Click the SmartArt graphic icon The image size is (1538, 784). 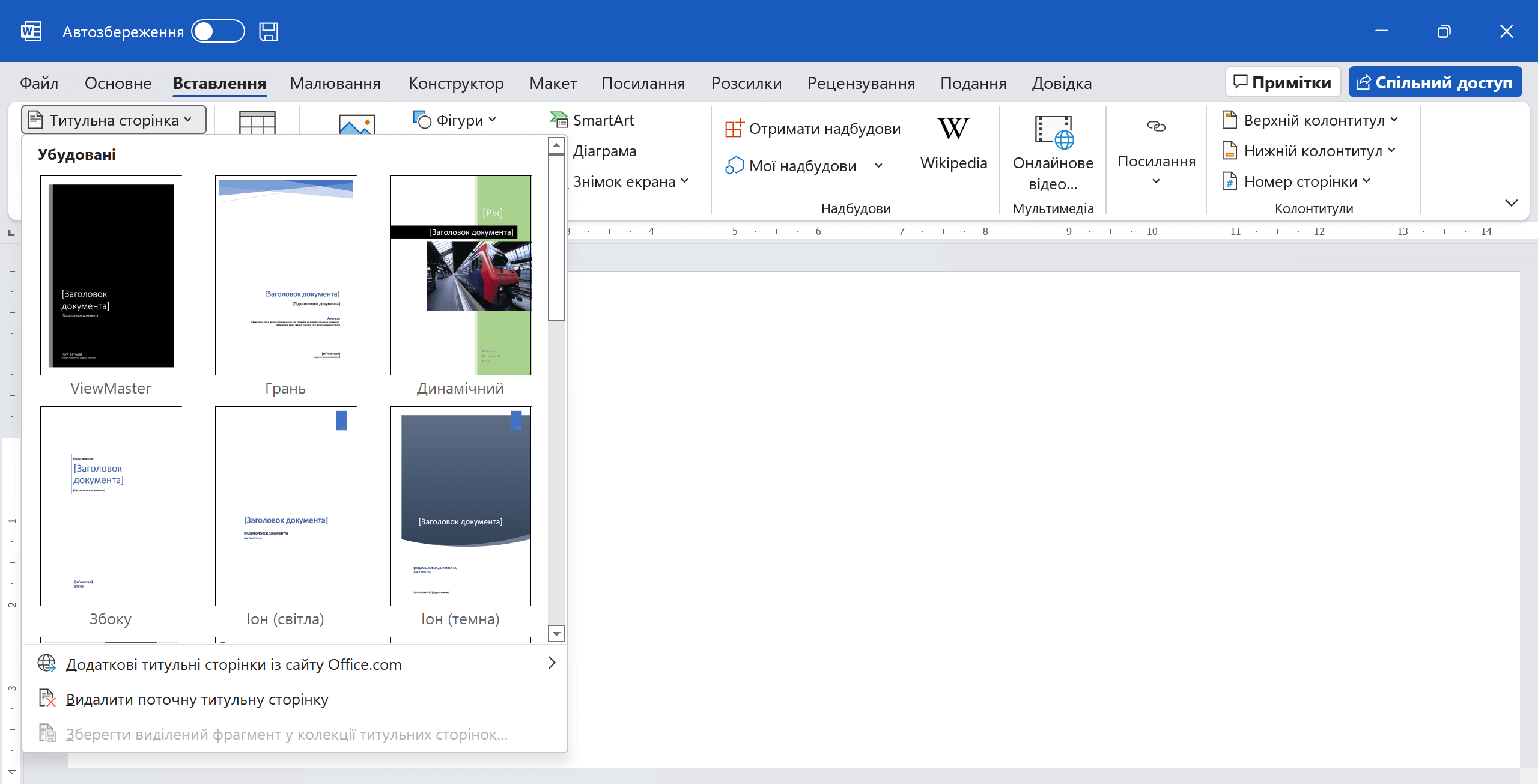(559, 120)
